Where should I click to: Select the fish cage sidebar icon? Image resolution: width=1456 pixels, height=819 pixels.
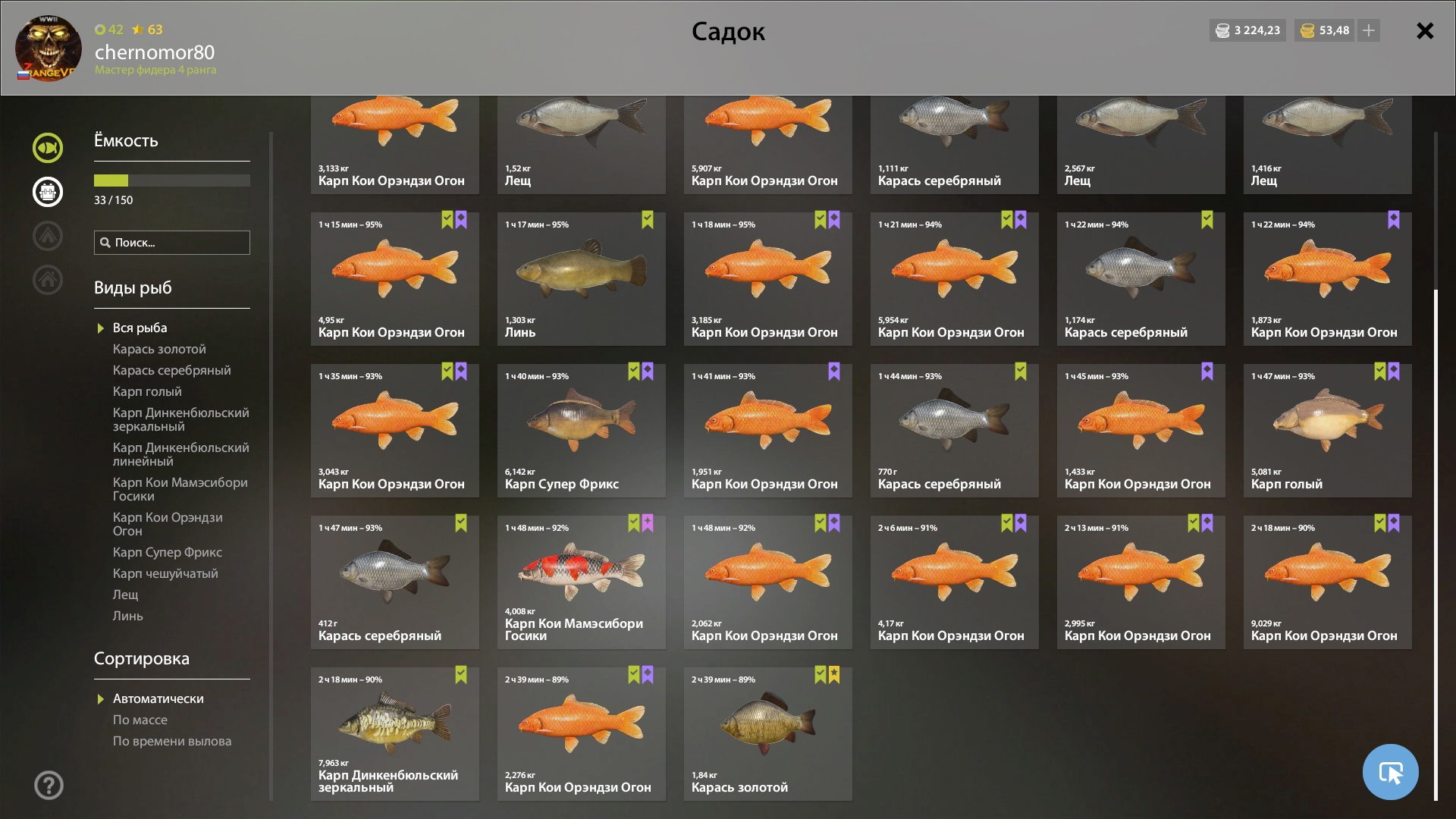tap(48, 192)
